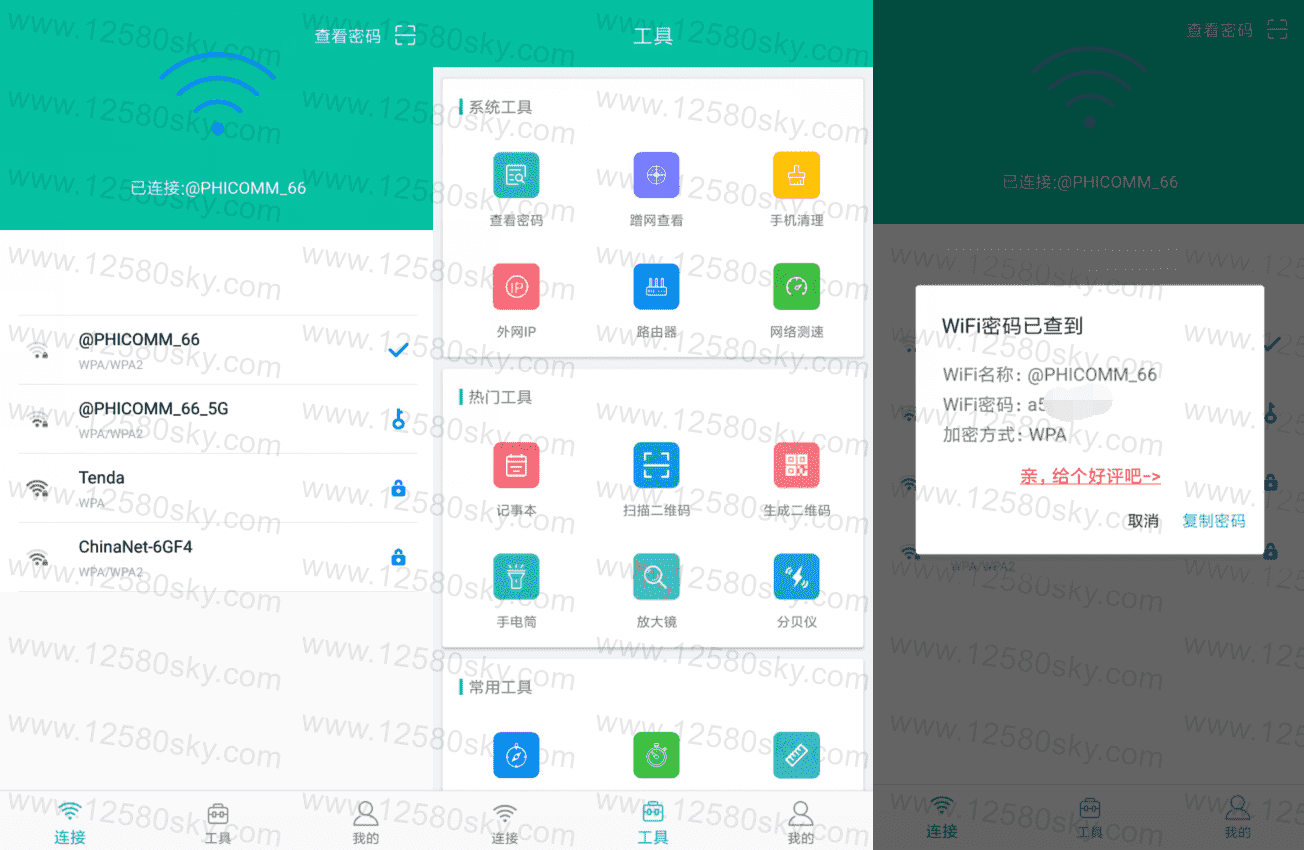
Task: Switch to 我的 tab in left screen
Action: click(366, 822)
